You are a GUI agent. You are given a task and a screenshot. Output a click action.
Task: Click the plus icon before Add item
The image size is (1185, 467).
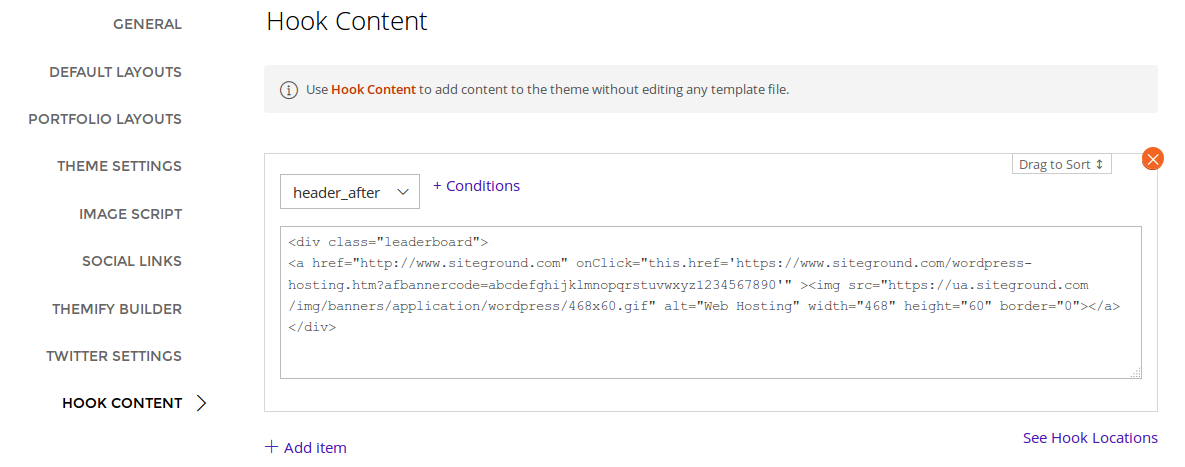coord(271,447)
